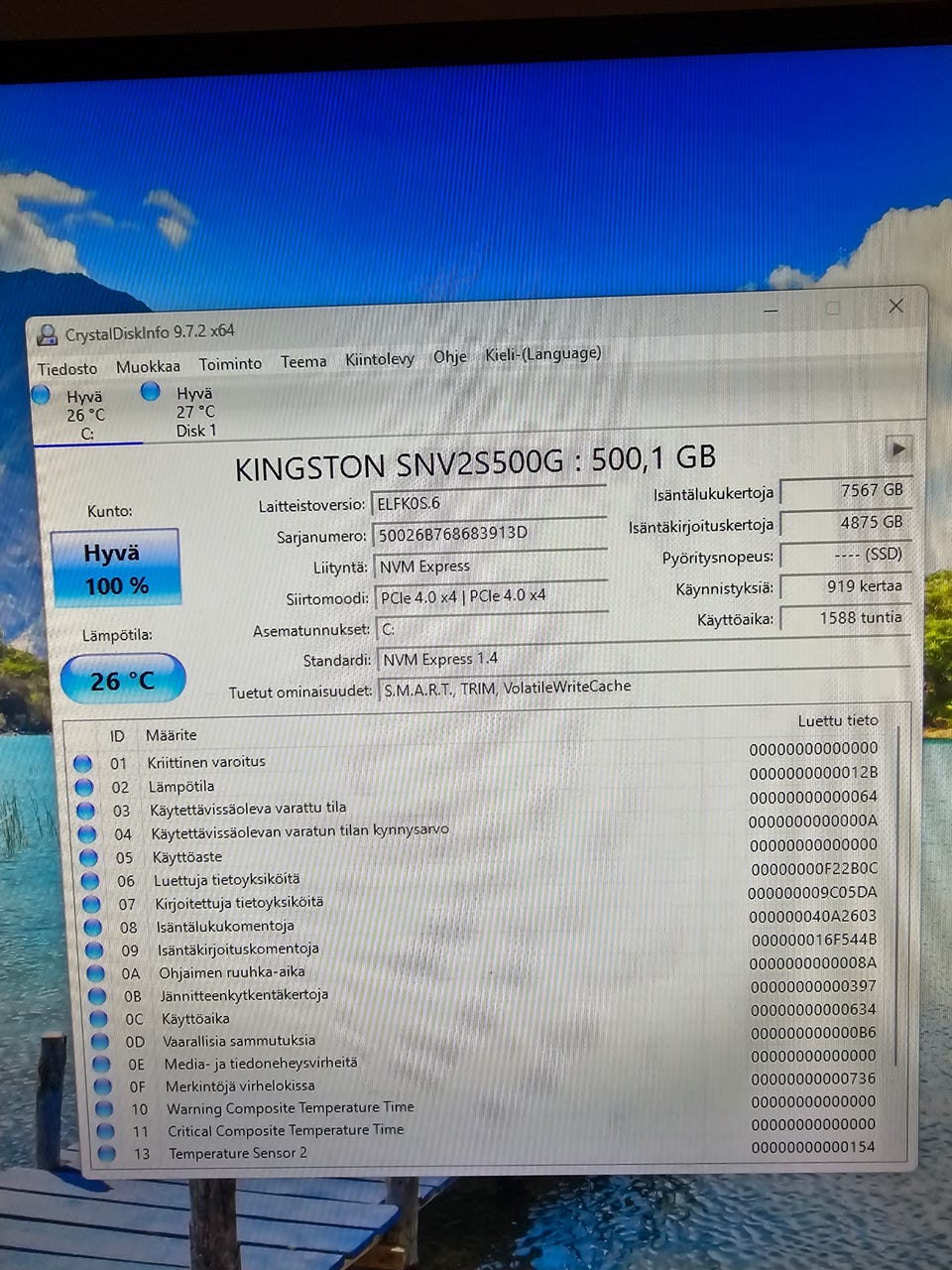
Task: Click the status dot for Merkintöjä virhelokissa
Action: 103,1087
